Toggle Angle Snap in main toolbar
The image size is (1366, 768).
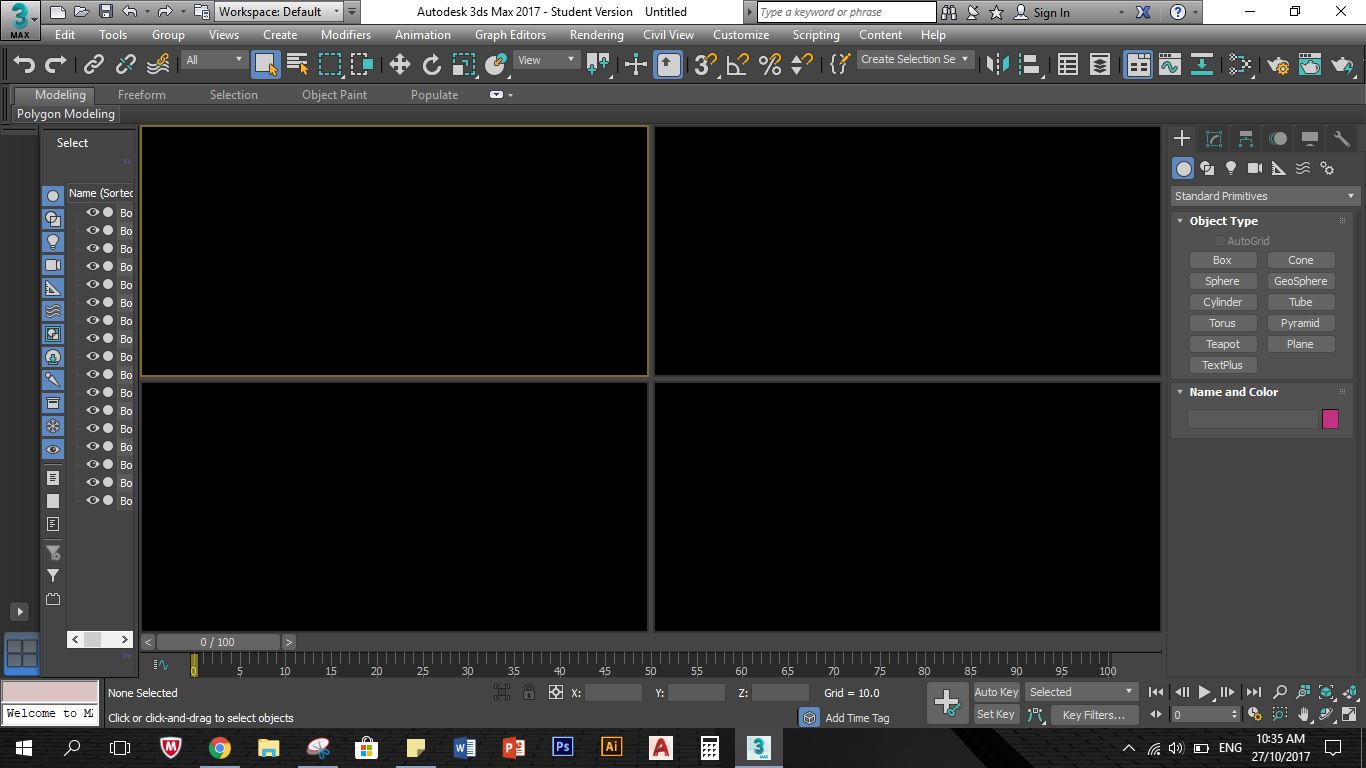click(x=738, y=65)
